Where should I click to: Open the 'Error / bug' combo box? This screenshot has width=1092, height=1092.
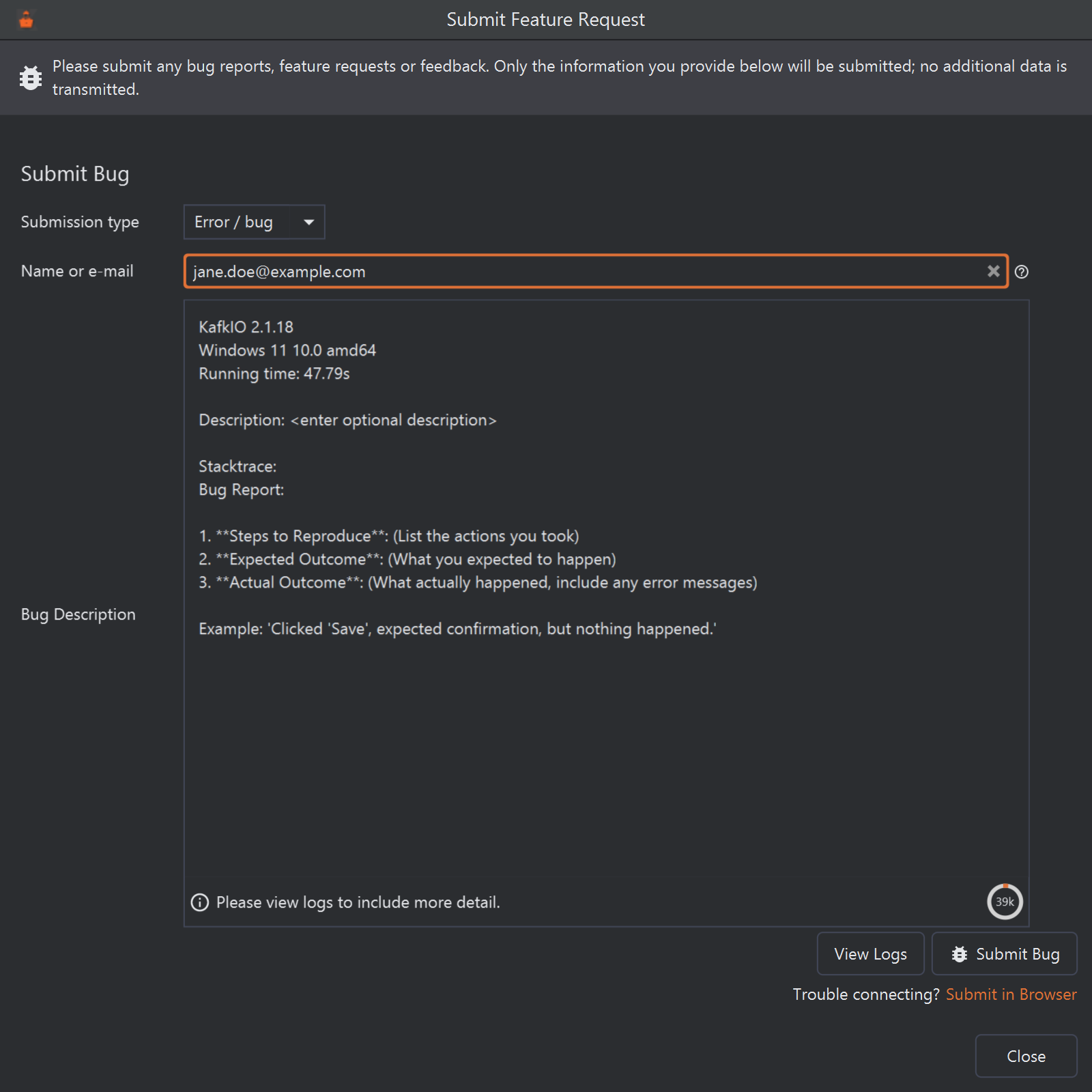point(254,222)
